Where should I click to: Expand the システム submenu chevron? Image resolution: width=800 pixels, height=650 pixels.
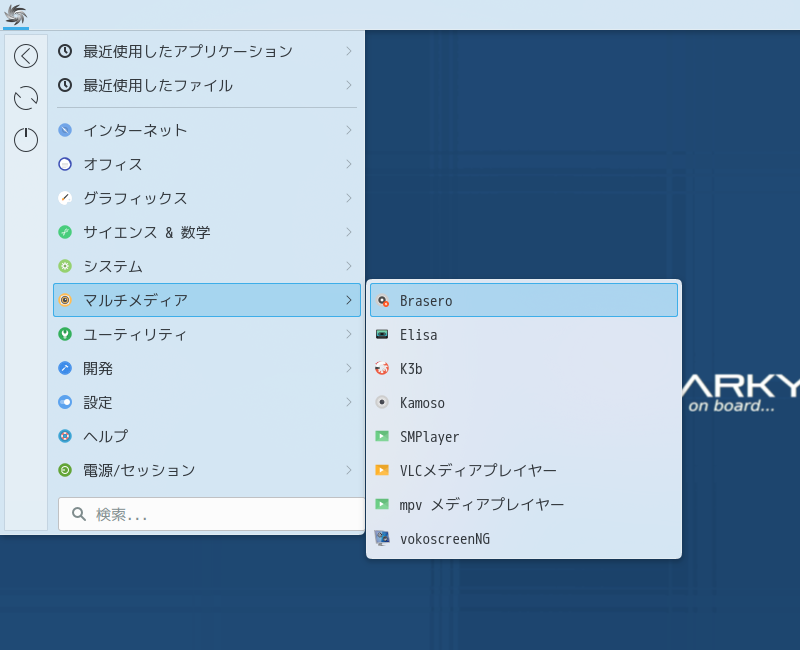tap(349, 266)
